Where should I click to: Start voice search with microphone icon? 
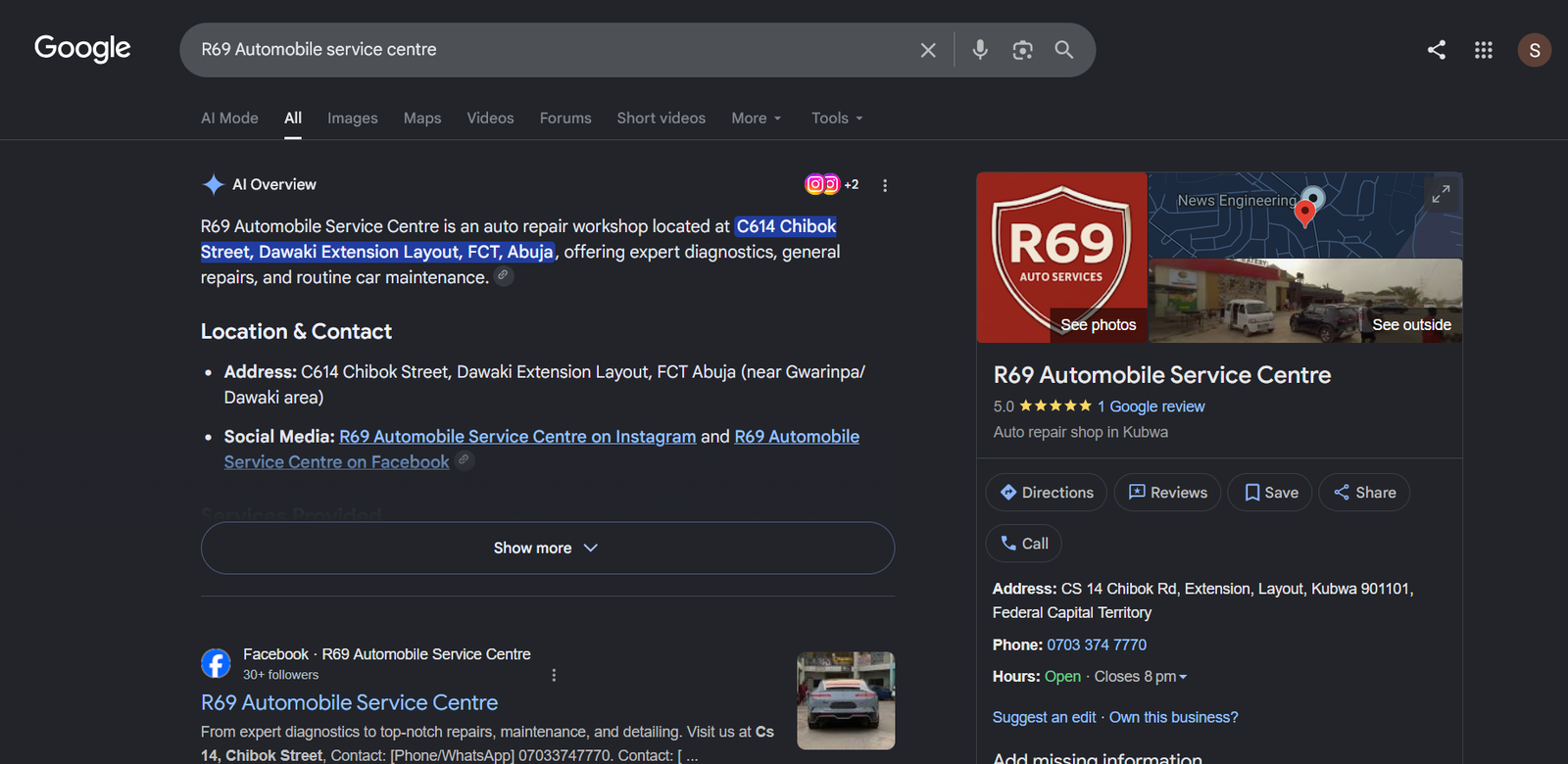point(980,50)
